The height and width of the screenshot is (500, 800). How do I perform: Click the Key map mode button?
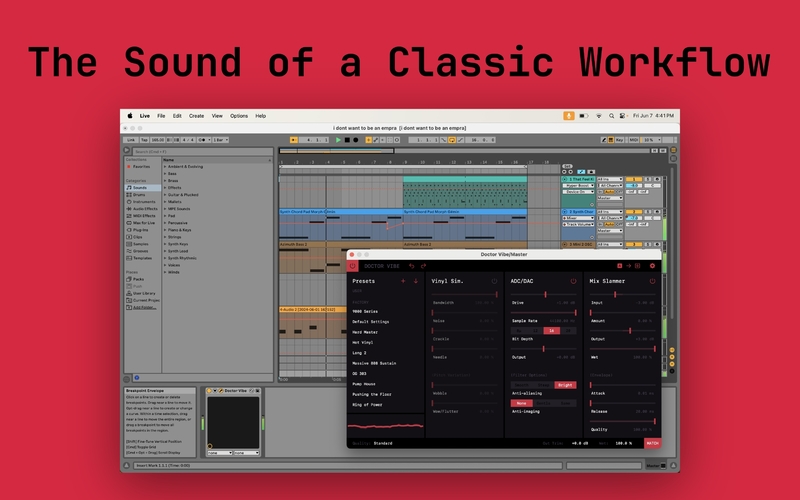619,140
